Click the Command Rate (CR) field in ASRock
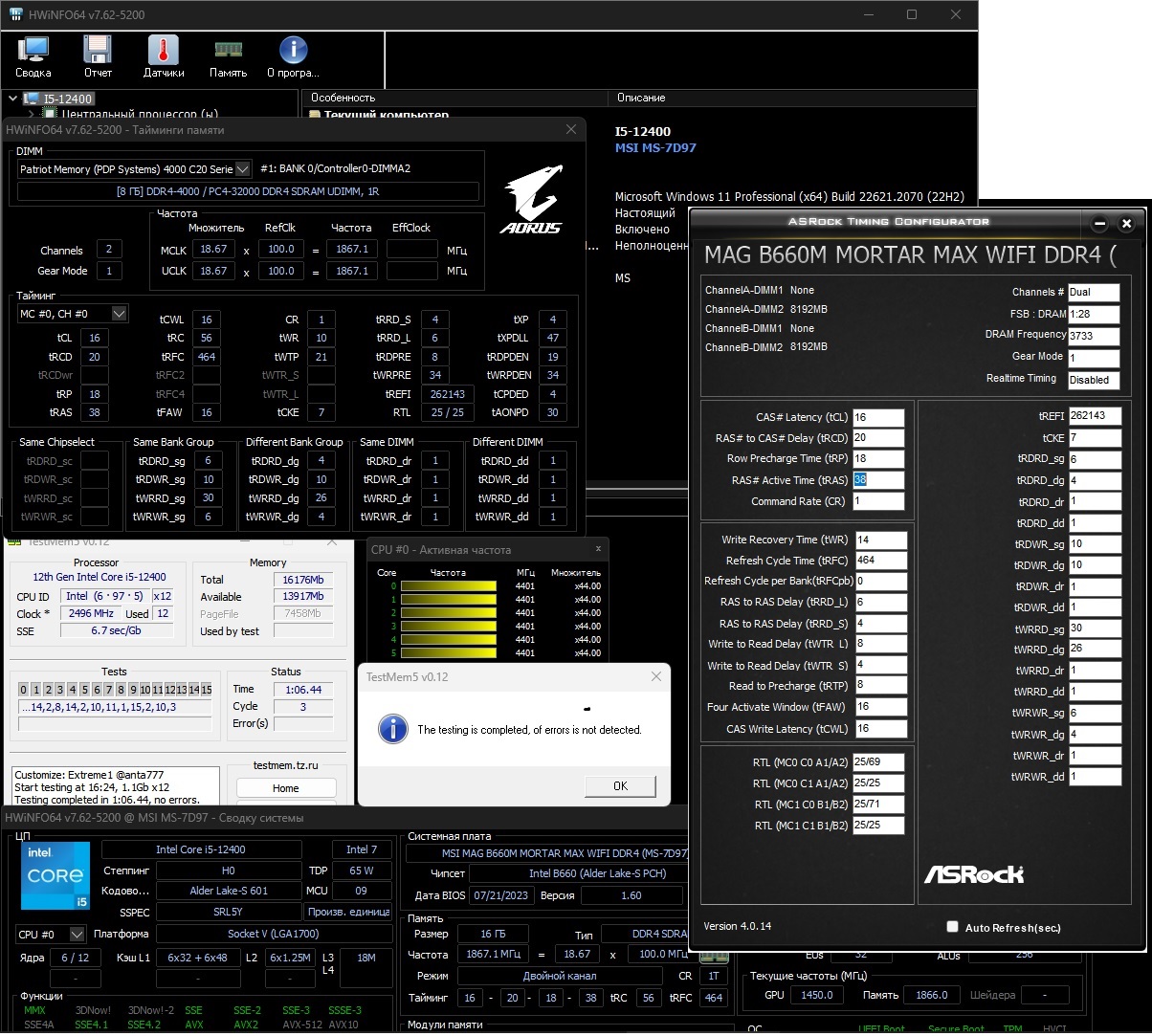 click(x=877, y=501)
